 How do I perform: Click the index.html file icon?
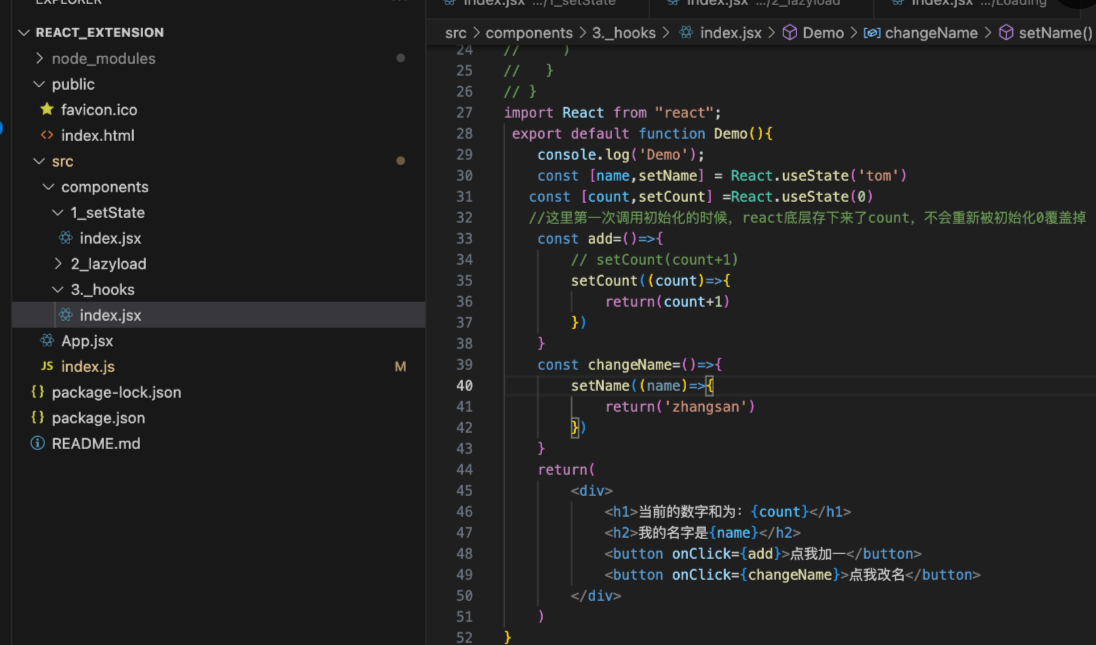pyautogui.click(x=47, y=136)
